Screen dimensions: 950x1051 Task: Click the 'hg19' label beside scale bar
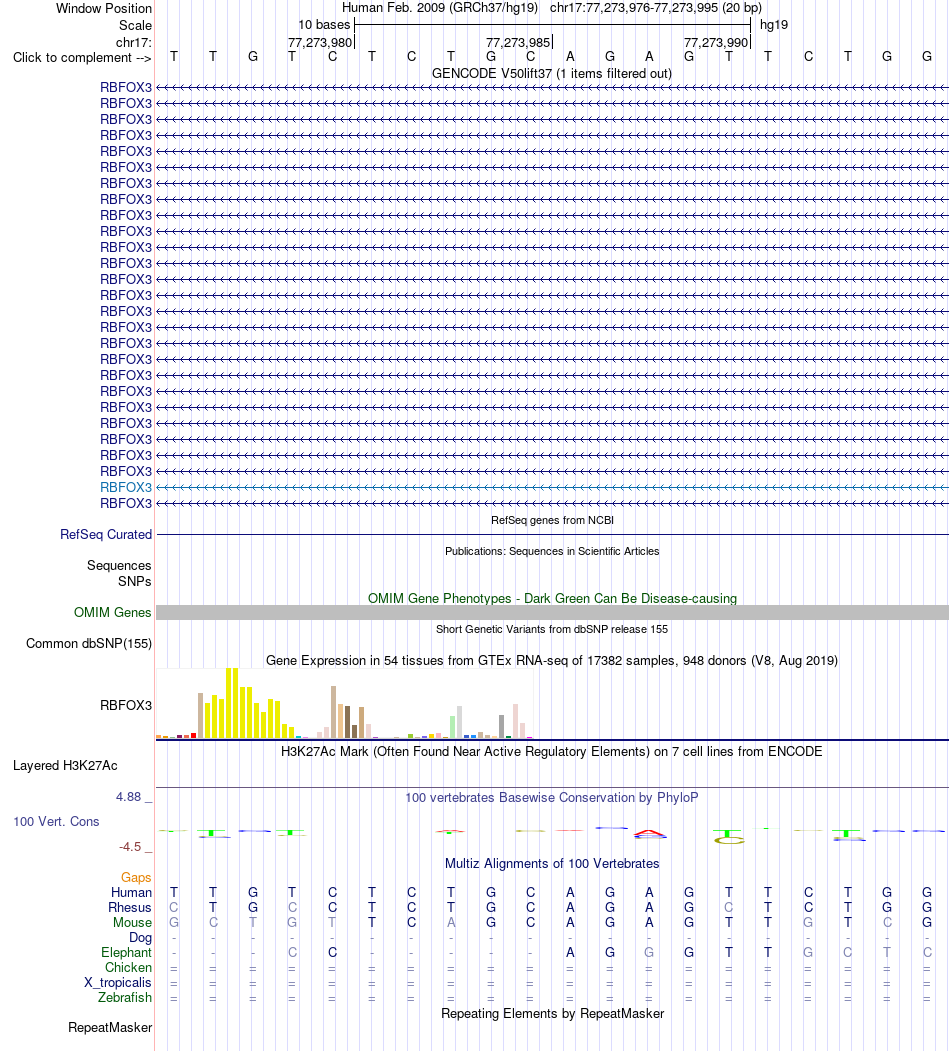pyautogui.click(x=774, y=25)
